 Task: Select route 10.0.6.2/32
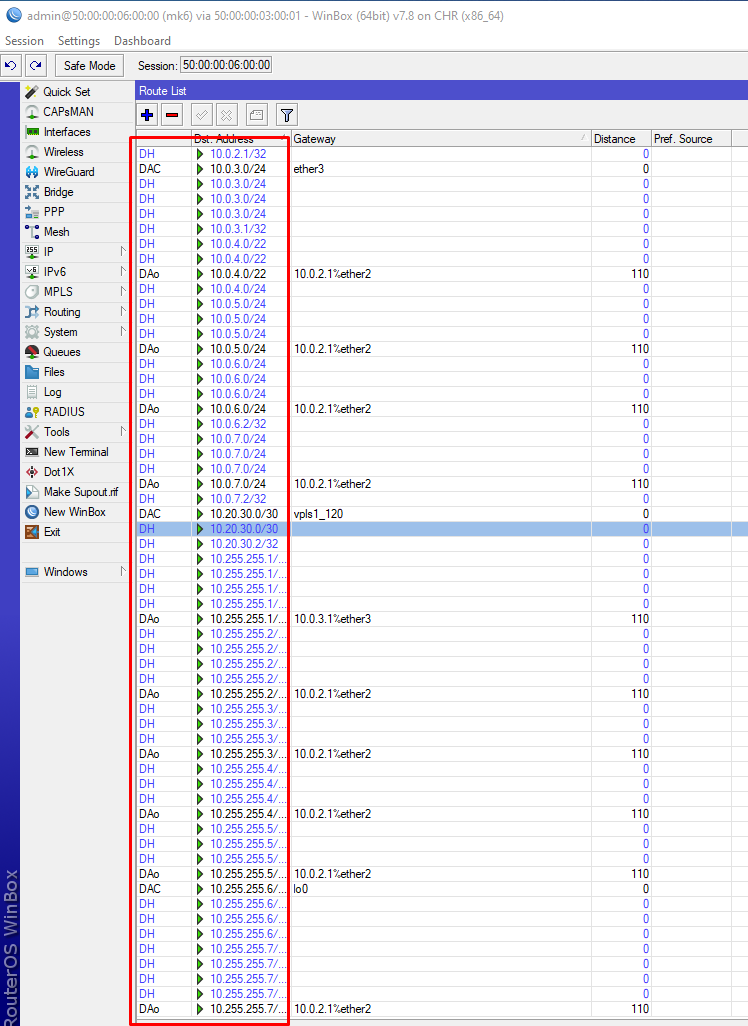(x=442, y=424)
